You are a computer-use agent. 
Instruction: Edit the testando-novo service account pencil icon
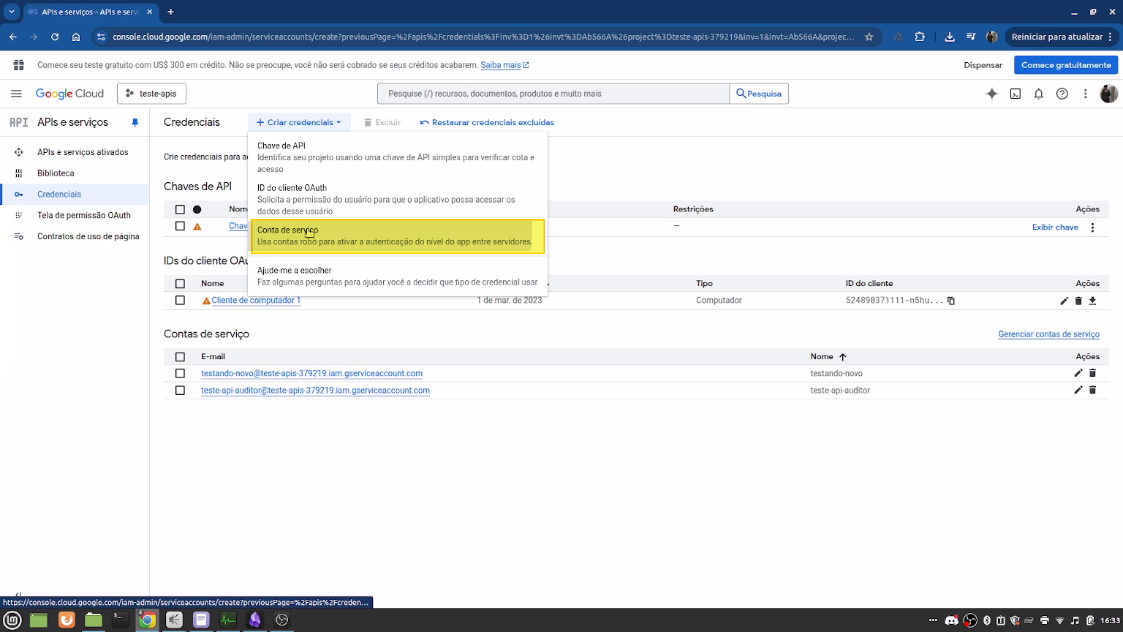coord(1078,373)
